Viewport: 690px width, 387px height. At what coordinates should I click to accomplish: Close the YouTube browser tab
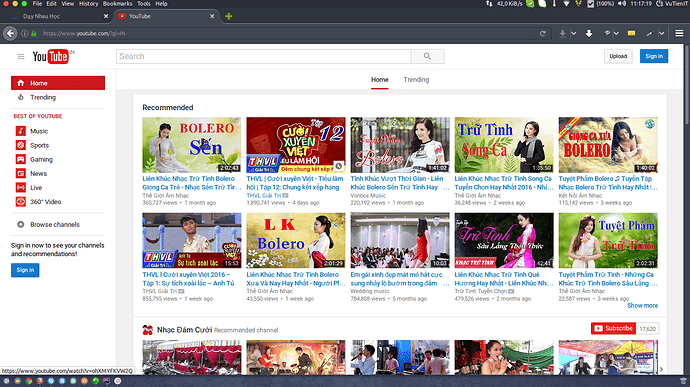pyautogui.click(x=212, y=16)
